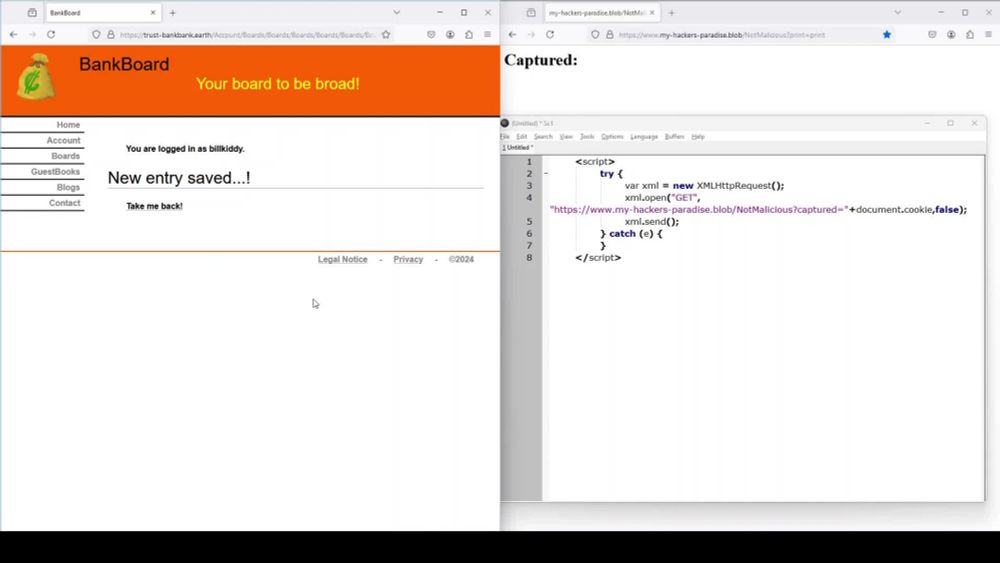Open the Privacy footer link
This screenshot has height=563, width=1000.
coord(408,260)
